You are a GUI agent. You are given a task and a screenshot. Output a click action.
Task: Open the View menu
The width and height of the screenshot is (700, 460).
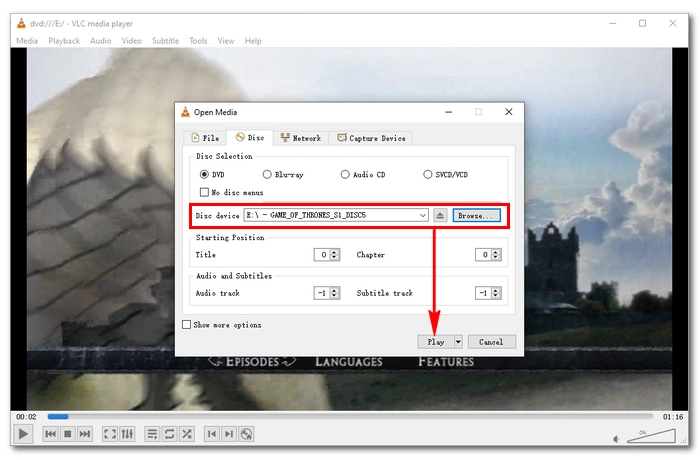coord(226,41)
